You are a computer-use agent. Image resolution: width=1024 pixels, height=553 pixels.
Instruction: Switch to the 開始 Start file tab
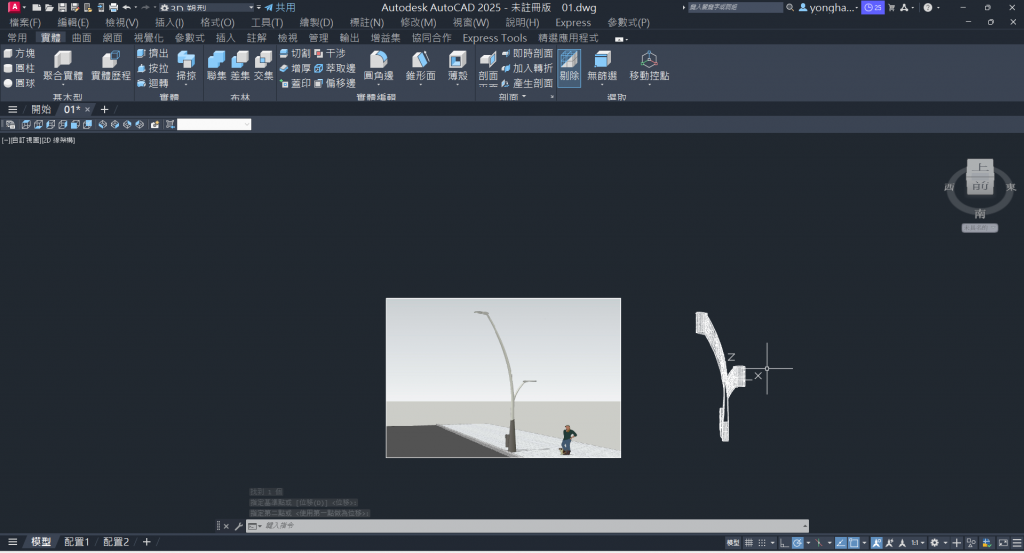pos(41,110)
